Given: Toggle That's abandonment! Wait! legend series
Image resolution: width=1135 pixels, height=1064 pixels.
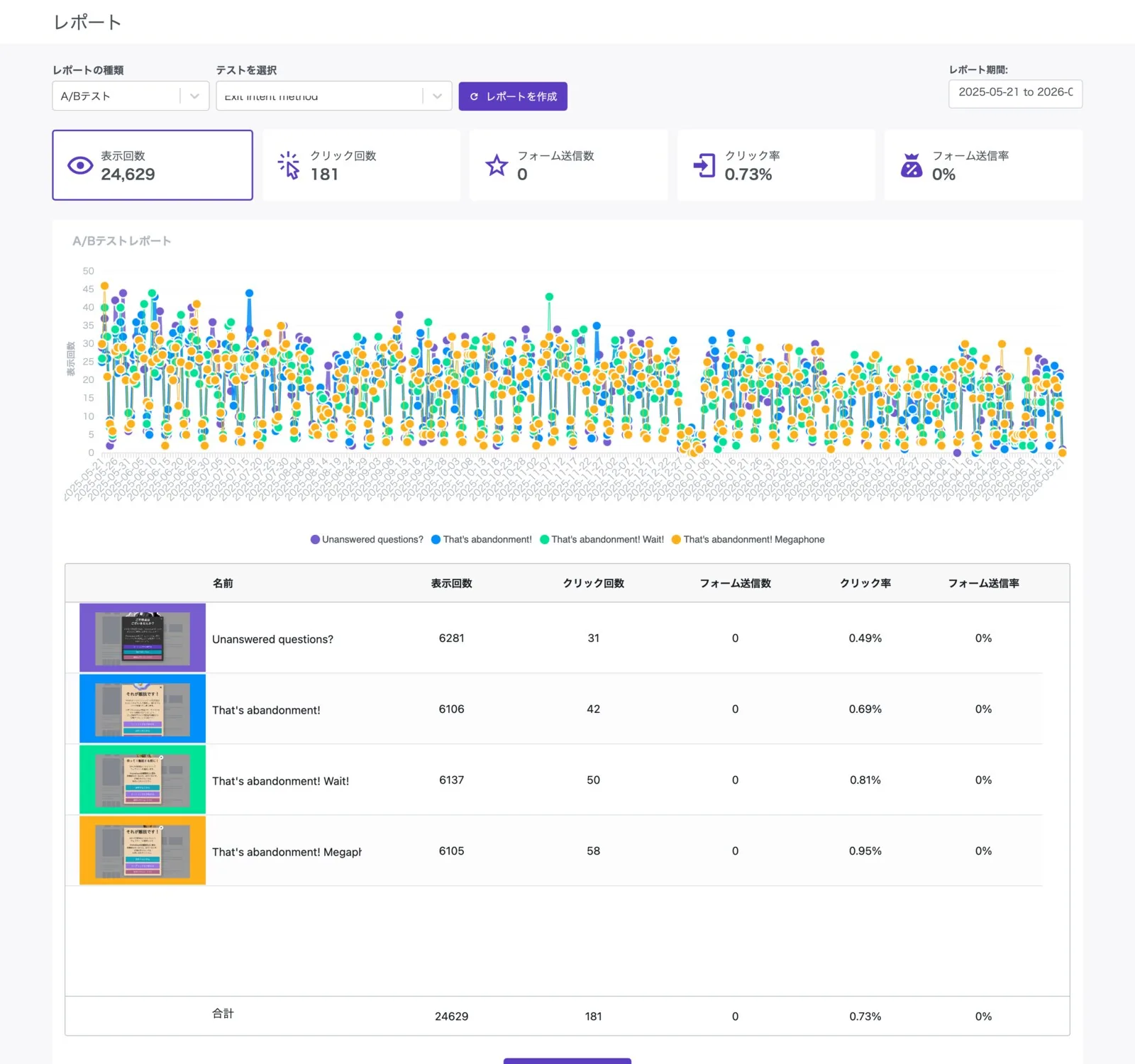Looking at the screenshot, I should click(602, 540).
